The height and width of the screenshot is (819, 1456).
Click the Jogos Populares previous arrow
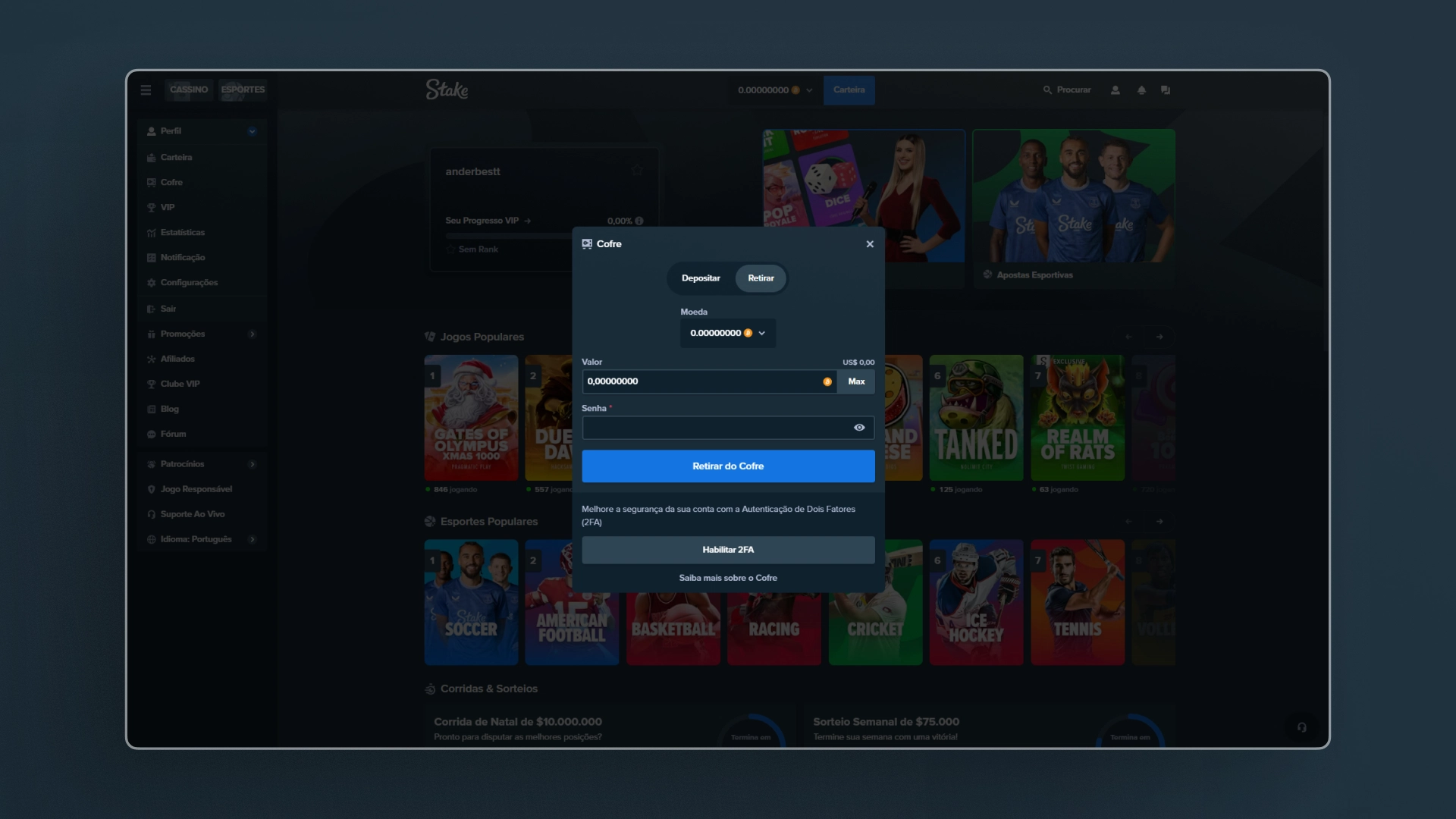[x=1128, y=337]
